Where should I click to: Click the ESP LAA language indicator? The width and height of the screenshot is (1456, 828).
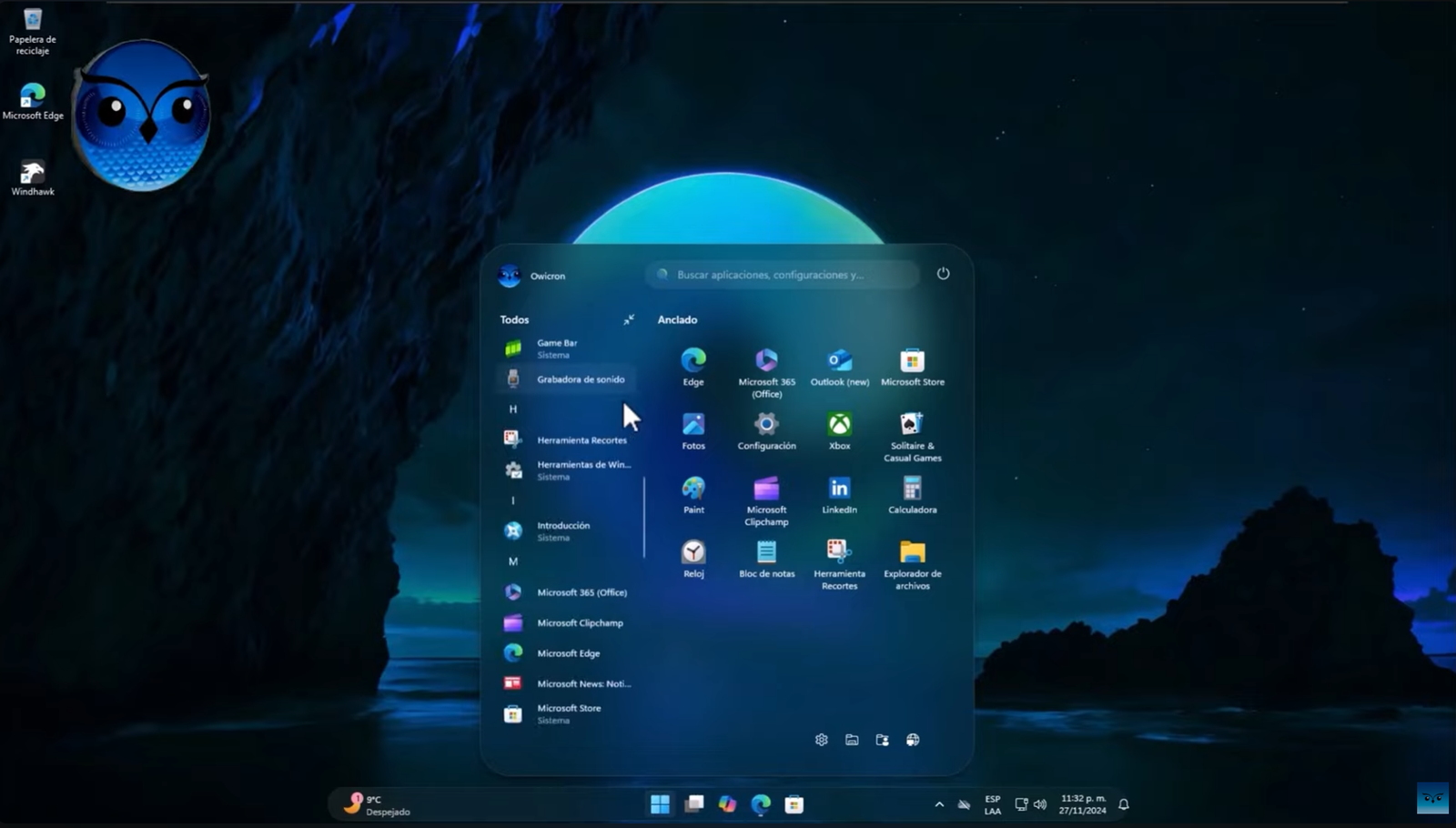(992, 805)
